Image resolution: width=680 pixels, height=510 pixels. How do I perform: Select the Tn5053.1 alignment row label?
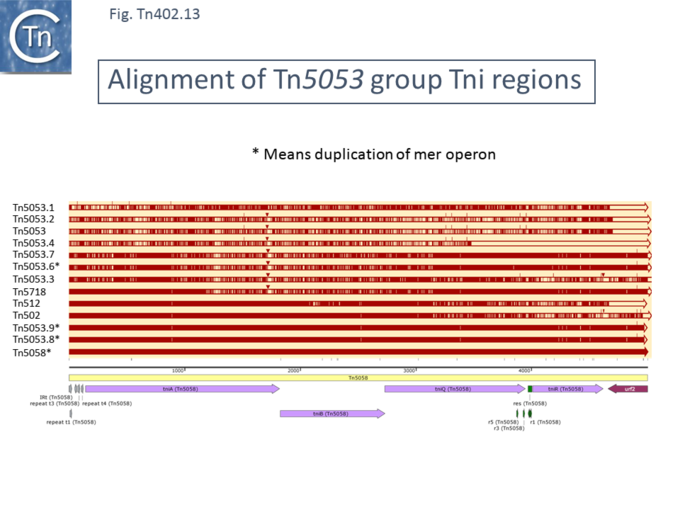33,207
